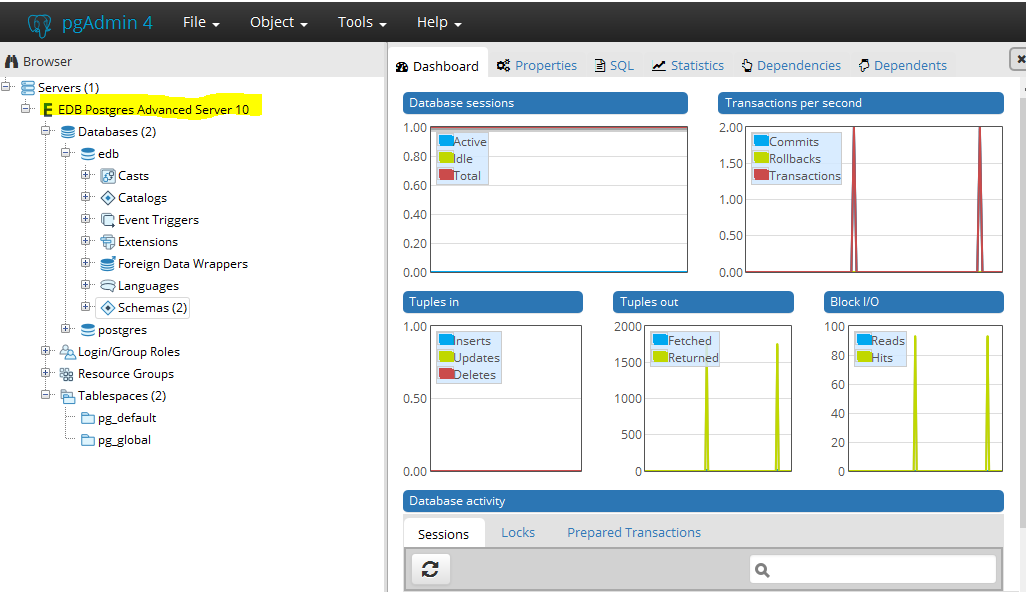Click the pg_default folder icon

[x=88, y=418]
